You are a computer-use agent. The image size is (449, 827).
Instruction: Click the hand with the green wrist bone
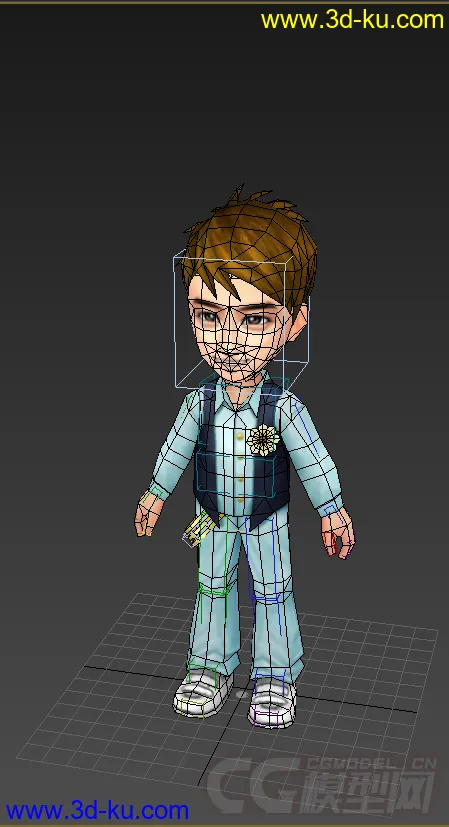click(x=149, y=513)
